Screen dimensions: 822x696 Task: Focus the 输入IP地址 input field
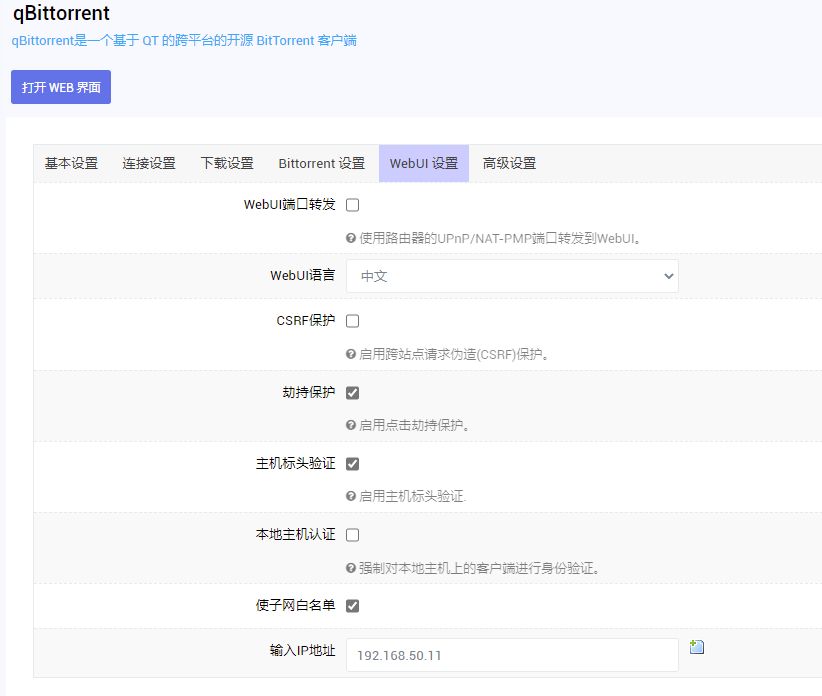512,655
